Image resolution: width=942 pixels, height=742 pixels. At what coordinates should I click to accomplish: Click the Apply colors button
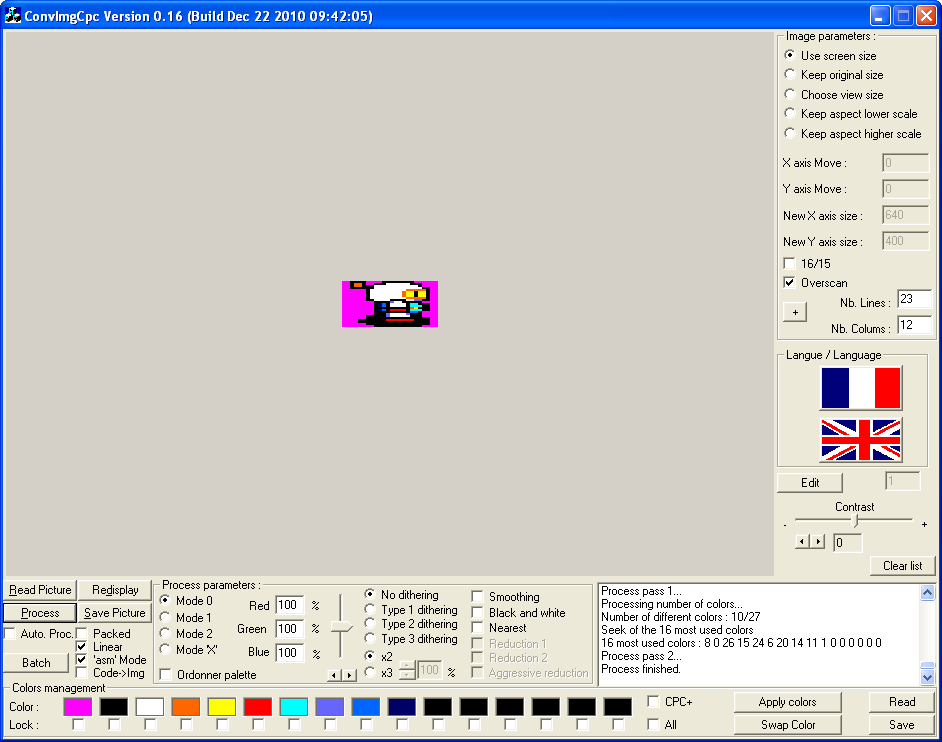pyautogui.click(x=787, y=702)
